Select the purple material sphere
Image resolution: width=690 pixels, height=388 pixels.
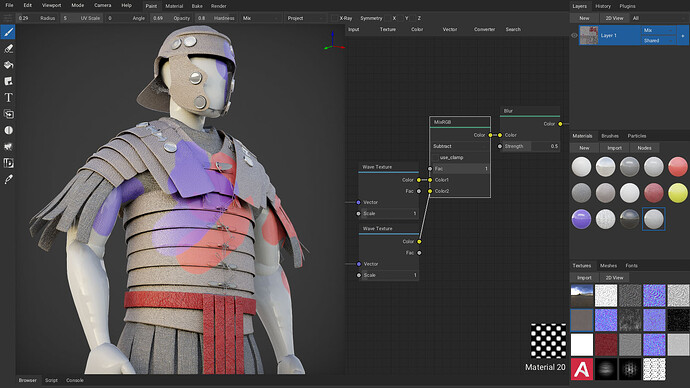pyautogui.click(x=581, y=219)
